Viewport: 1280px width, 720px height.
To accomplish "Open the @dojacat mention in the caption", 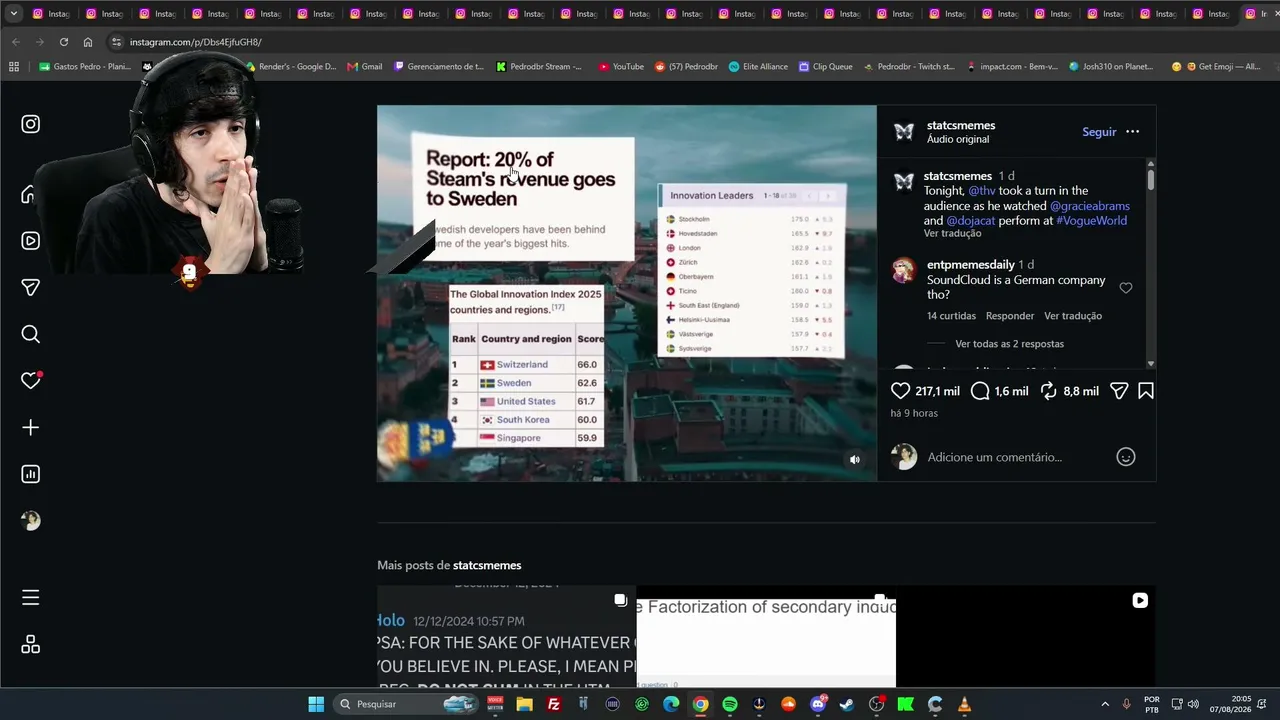I will (971, 221).
